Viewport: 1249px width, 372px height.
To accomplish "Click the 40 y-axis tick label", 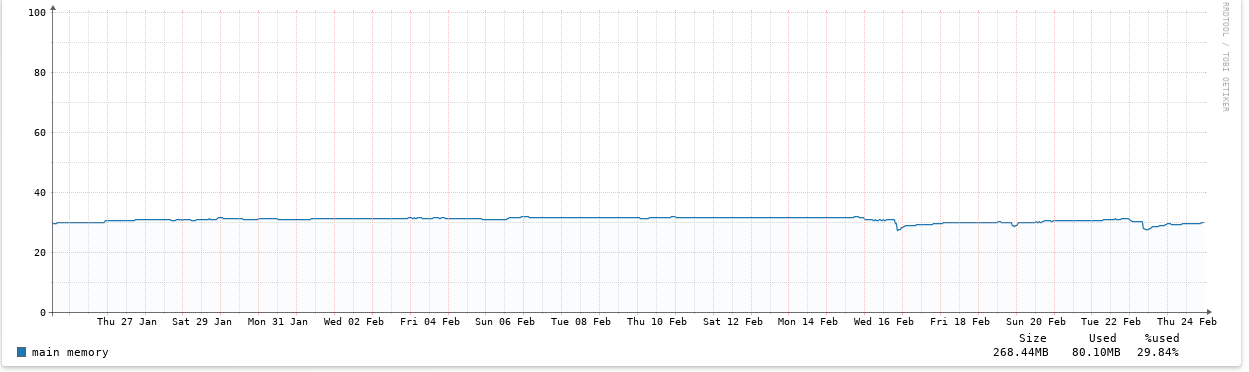I will (x=41, y=192).
